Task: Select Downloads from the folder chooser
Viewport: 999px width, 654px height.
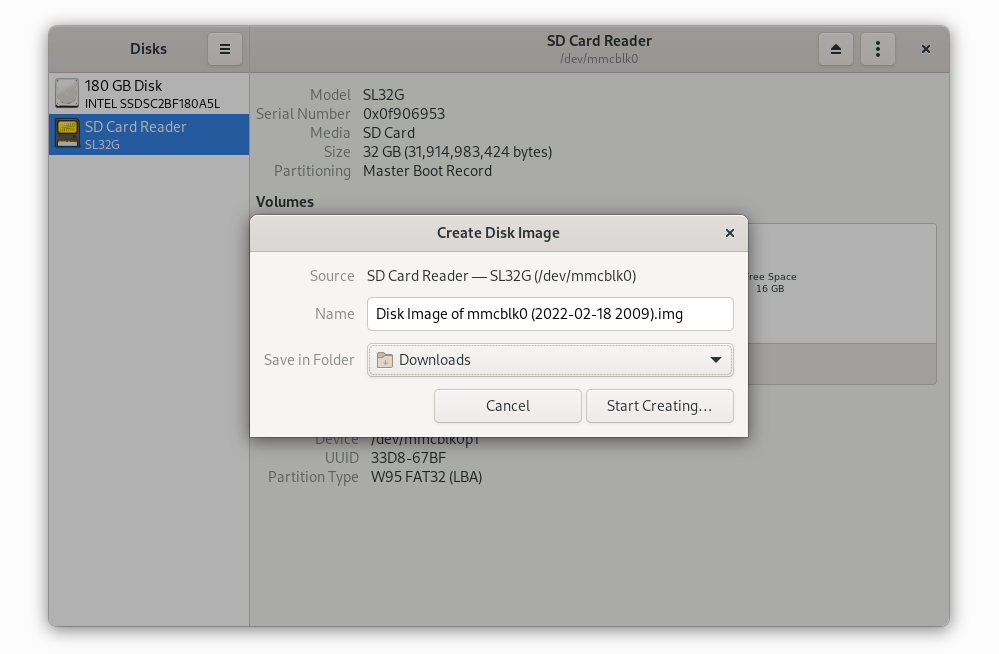Action: tap(550, 359)
